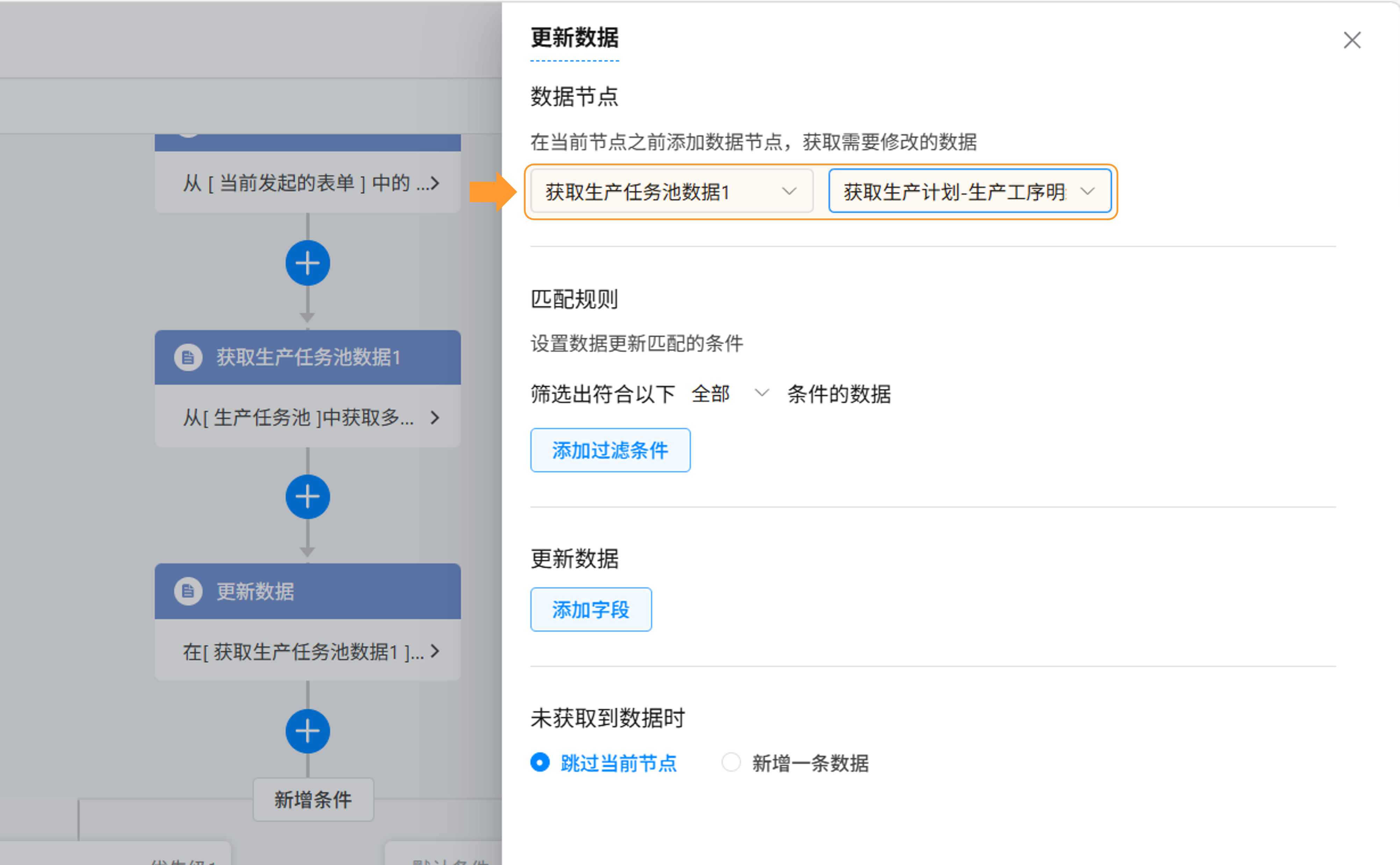Click plus button below the form trigger node
This screenshot has width=1400, height=865.
(308, 263)
